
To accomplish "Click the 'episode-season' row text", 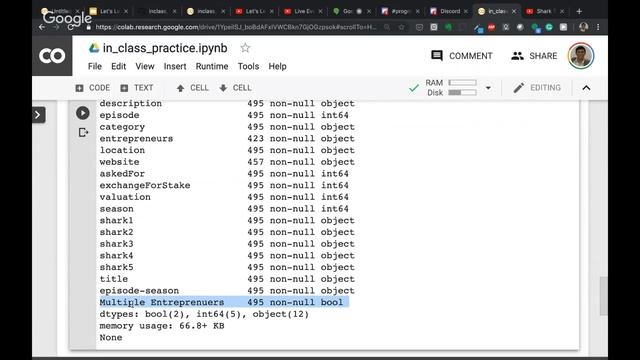I will (x=139, y=291).
